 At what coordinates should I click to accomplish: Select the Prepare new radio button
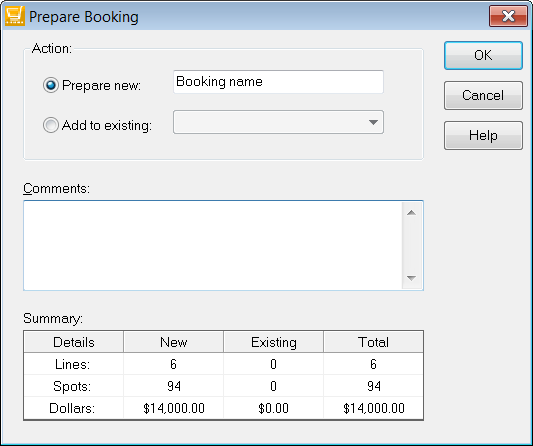coord(51,85)
